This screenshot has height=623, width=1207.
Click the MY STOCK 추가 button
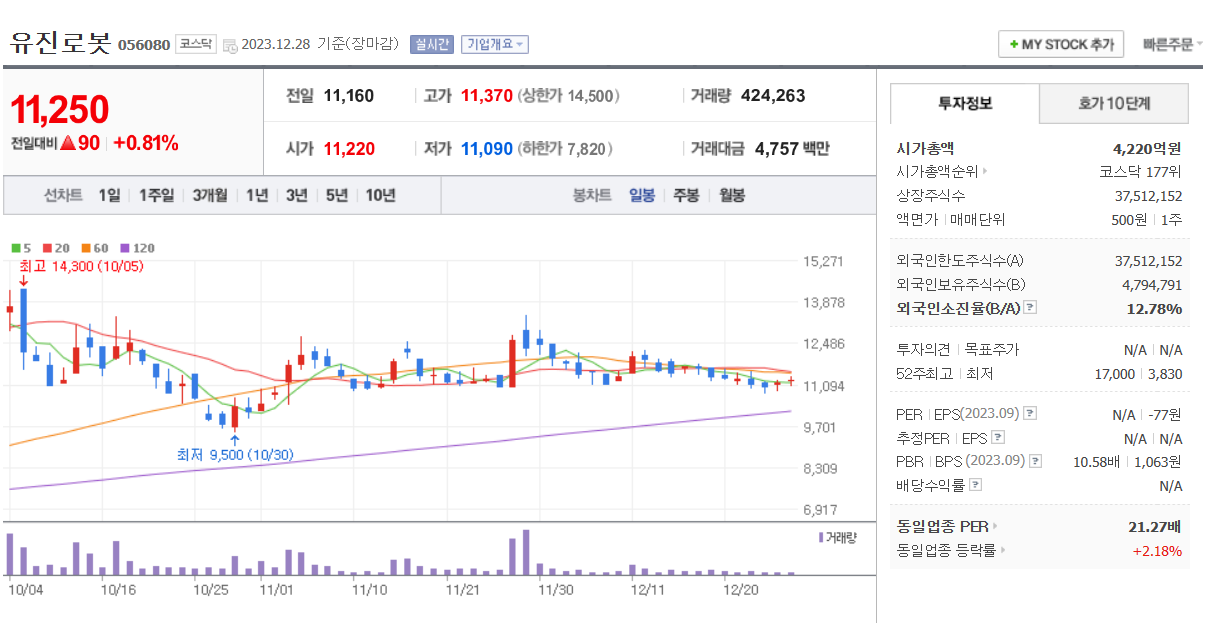(1061, 45)
